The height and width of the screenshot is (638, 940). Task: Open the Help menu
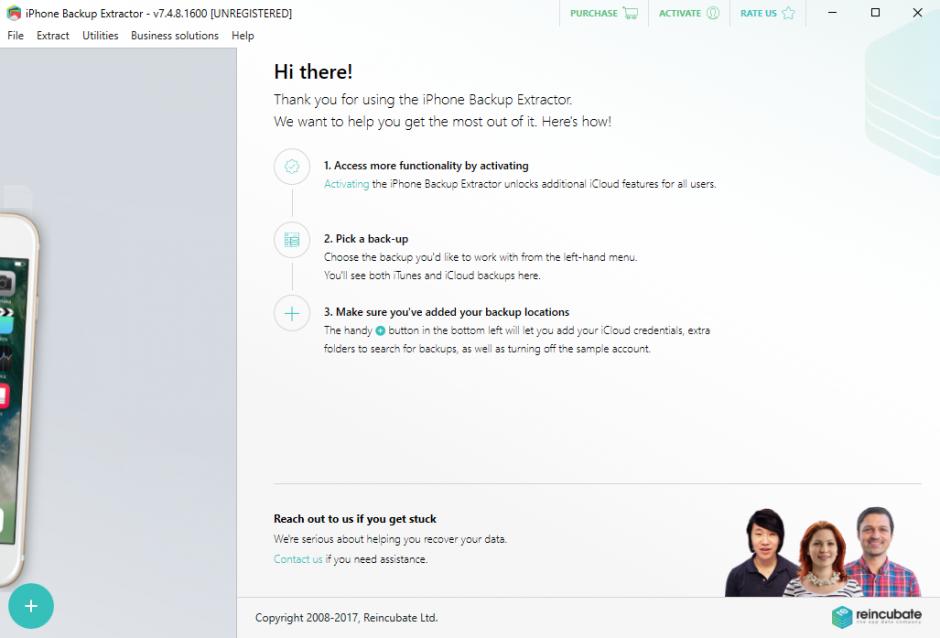pos(243,35)
